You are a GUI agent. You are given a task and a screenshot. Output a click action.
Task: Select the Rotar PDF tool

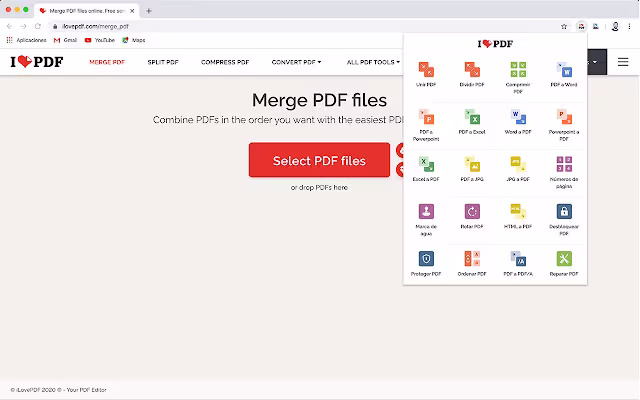coord(472,216)
